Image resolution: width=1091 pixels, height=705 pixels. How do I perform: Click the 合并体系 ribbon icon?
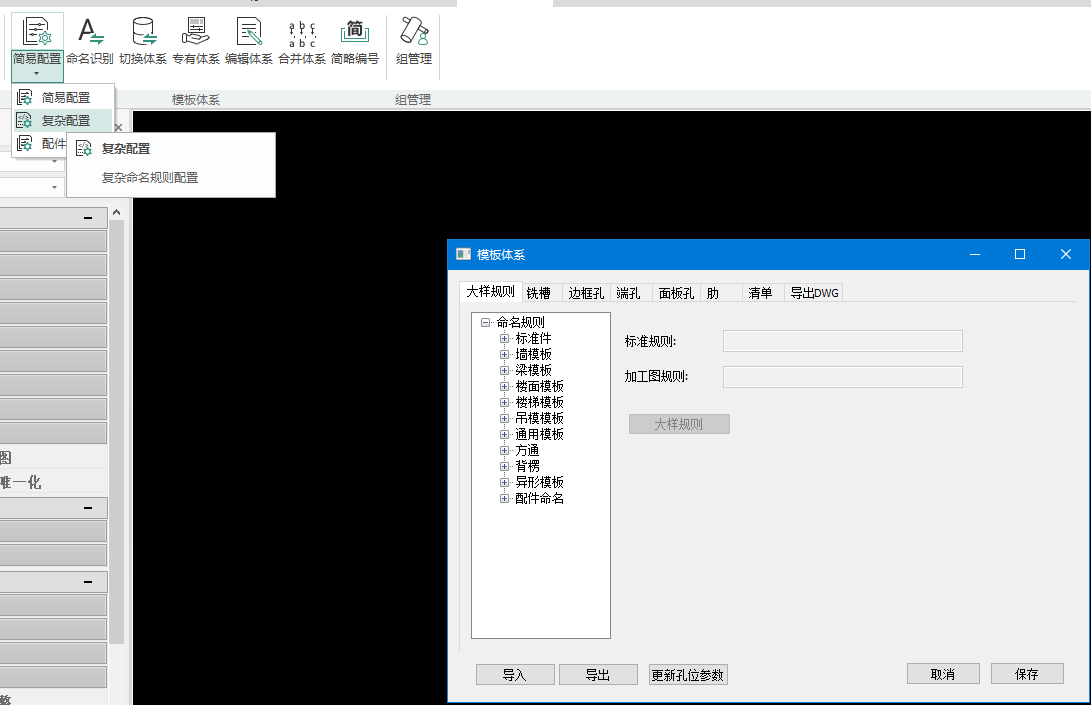tap(302, 42)
